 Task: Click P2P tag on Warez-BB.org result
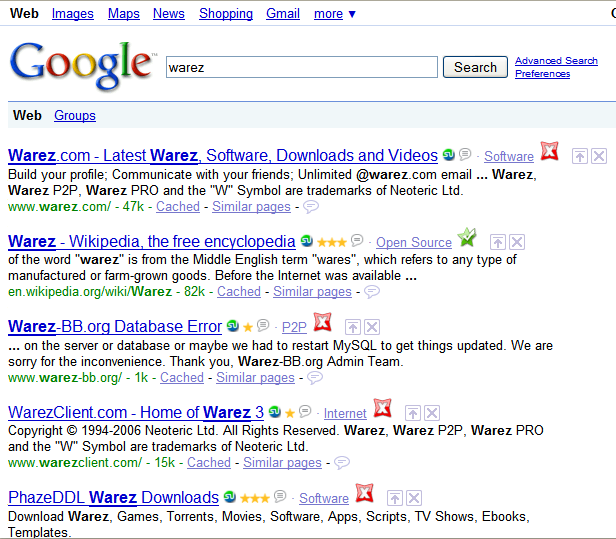pos(294,327)
